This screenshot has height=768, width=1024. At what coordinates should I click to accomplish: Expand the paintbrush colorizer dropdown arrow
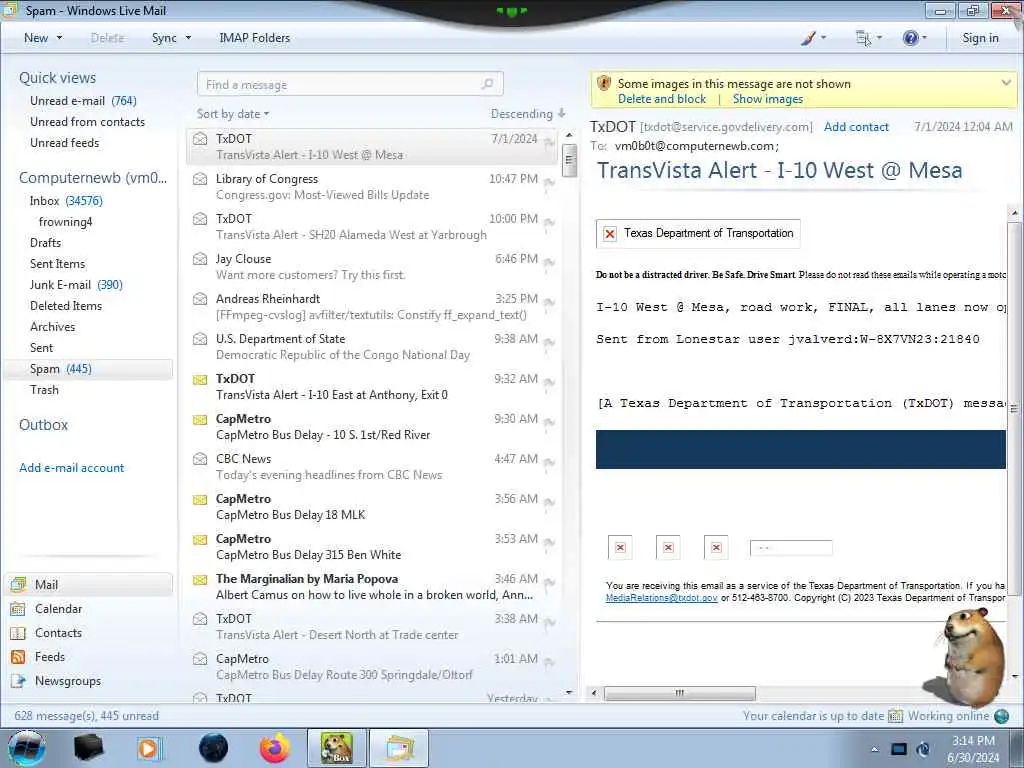(x=824, y=38)
